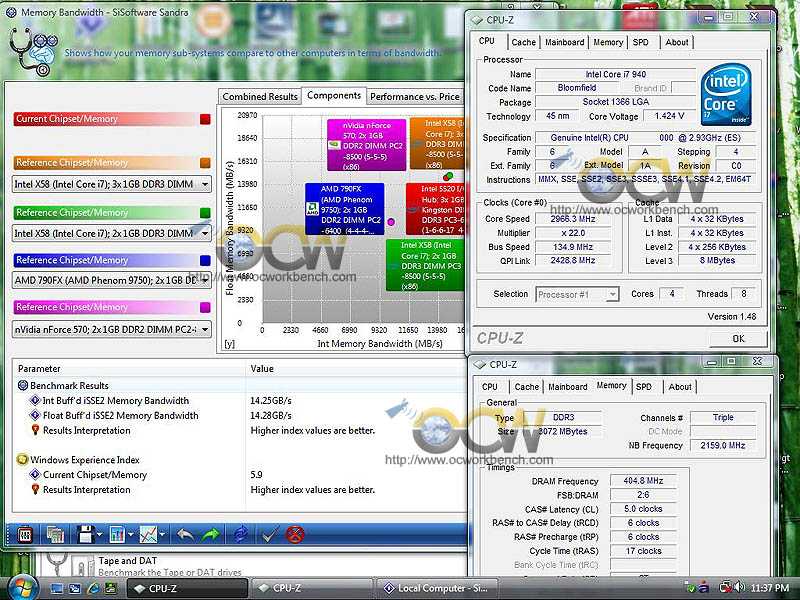This screenshot has width=800, height=600.
Task: Select the Int Buff'd iSSE2 Memory Bandwidth row
Action: pyautogui.click(x=240, y=401)
